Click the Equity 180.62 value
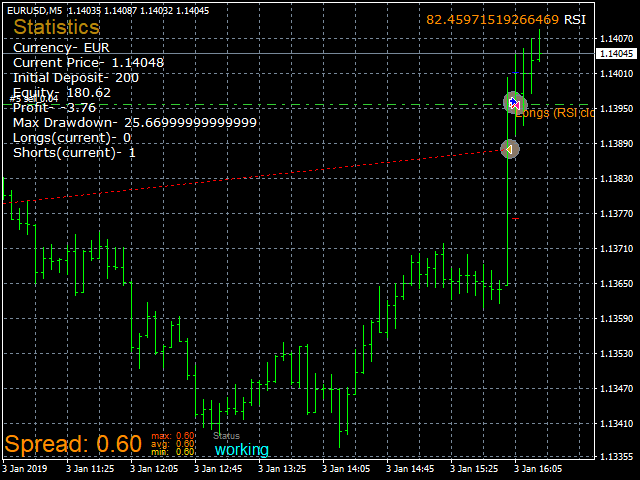 [x=88, y=93]
